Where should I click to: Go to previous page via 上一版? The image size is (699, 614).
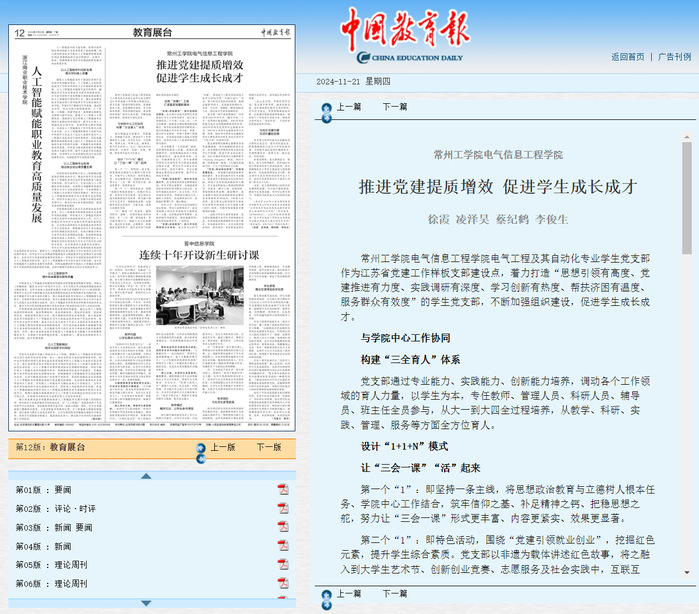point(222,447)
